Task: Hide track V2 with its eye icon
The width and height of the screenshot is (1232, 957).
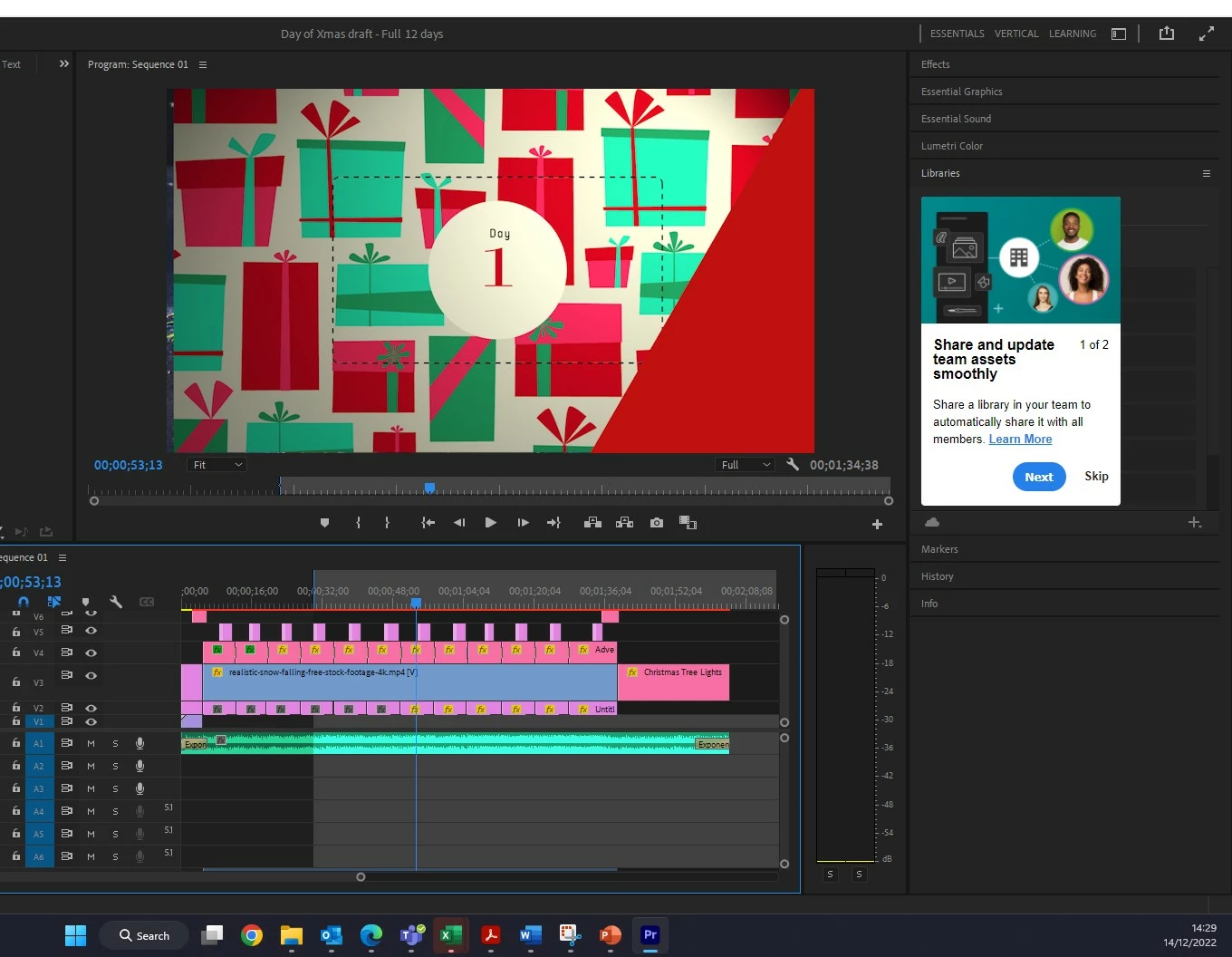Action: click(91, 708)
